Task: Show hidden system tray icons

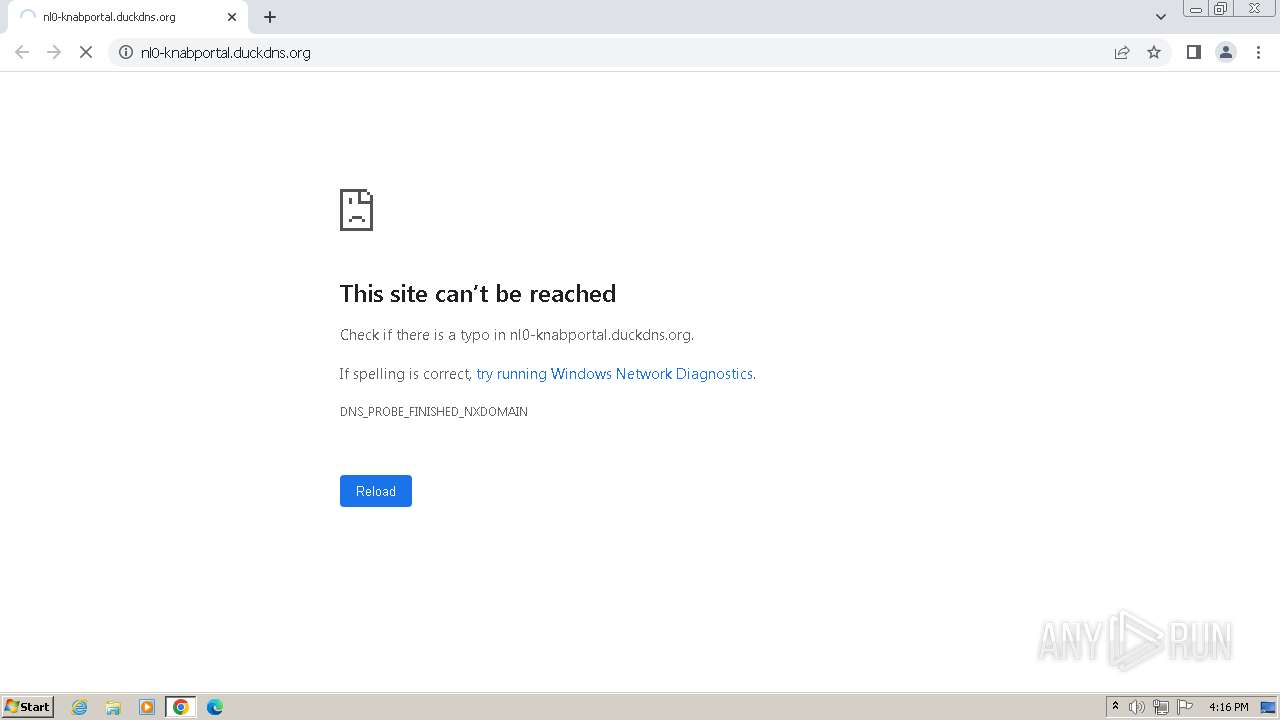Action: 1115,707
